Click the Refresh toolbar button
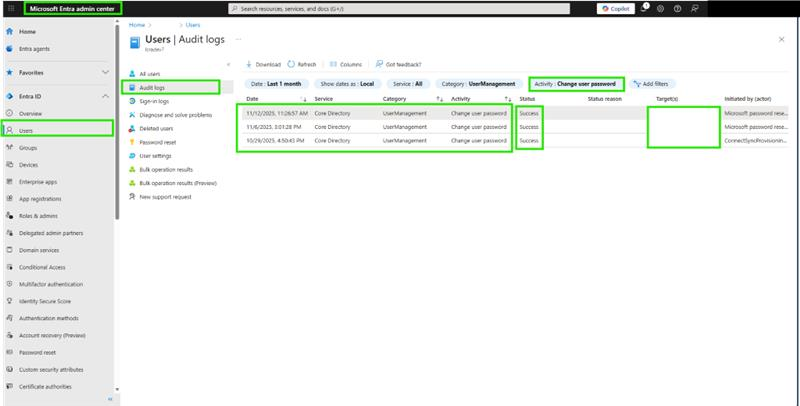 pyautogui.click(x=302, y=64)
